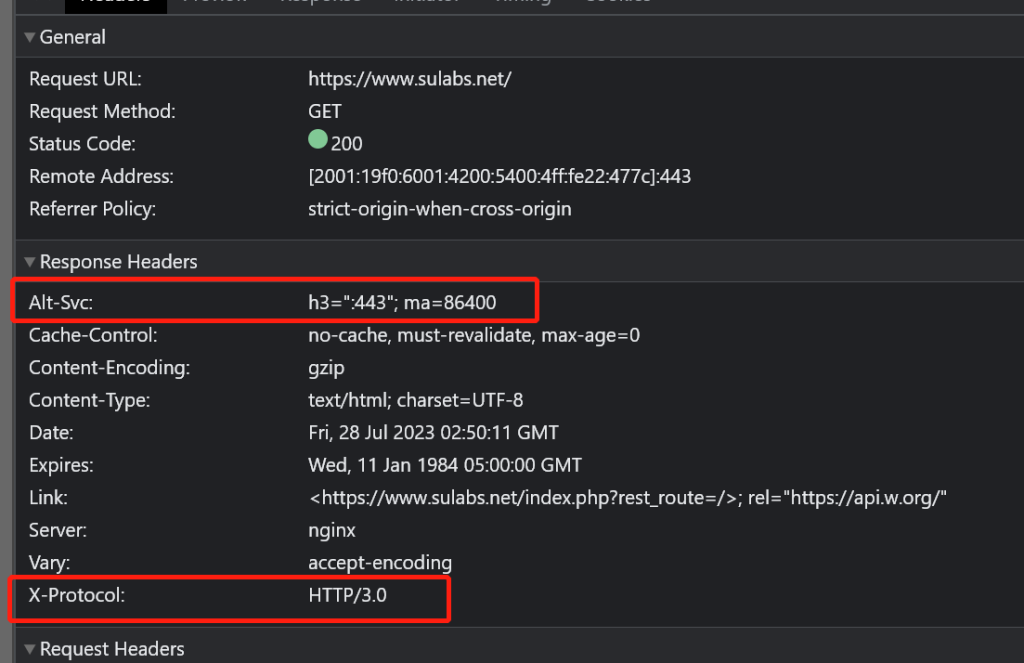Screen dimensions: 1024x663
Task: Click the Server nginx value
Action: point(330,530)
